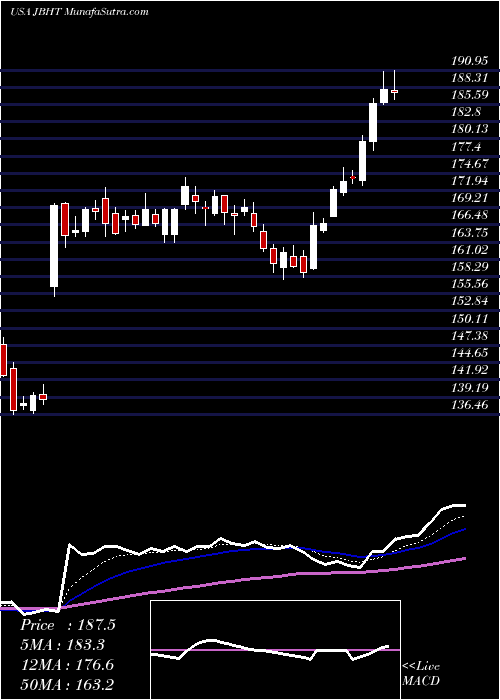The image size is (500, 700).
Task: Click the '12MA : 176.6' readout
Action: (67, 665)
